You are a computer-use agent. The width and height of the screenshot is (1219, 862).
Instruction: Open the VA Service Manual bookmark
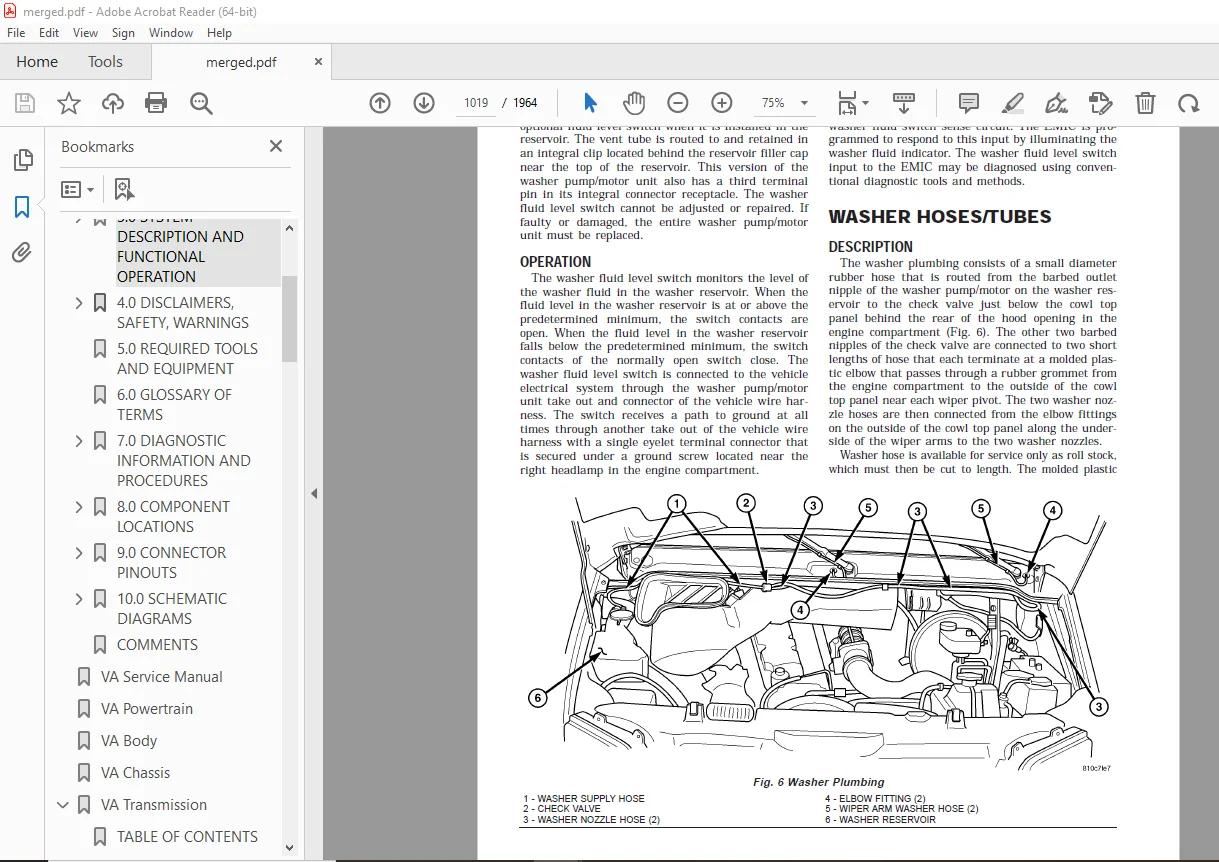(x=162, y=677)
